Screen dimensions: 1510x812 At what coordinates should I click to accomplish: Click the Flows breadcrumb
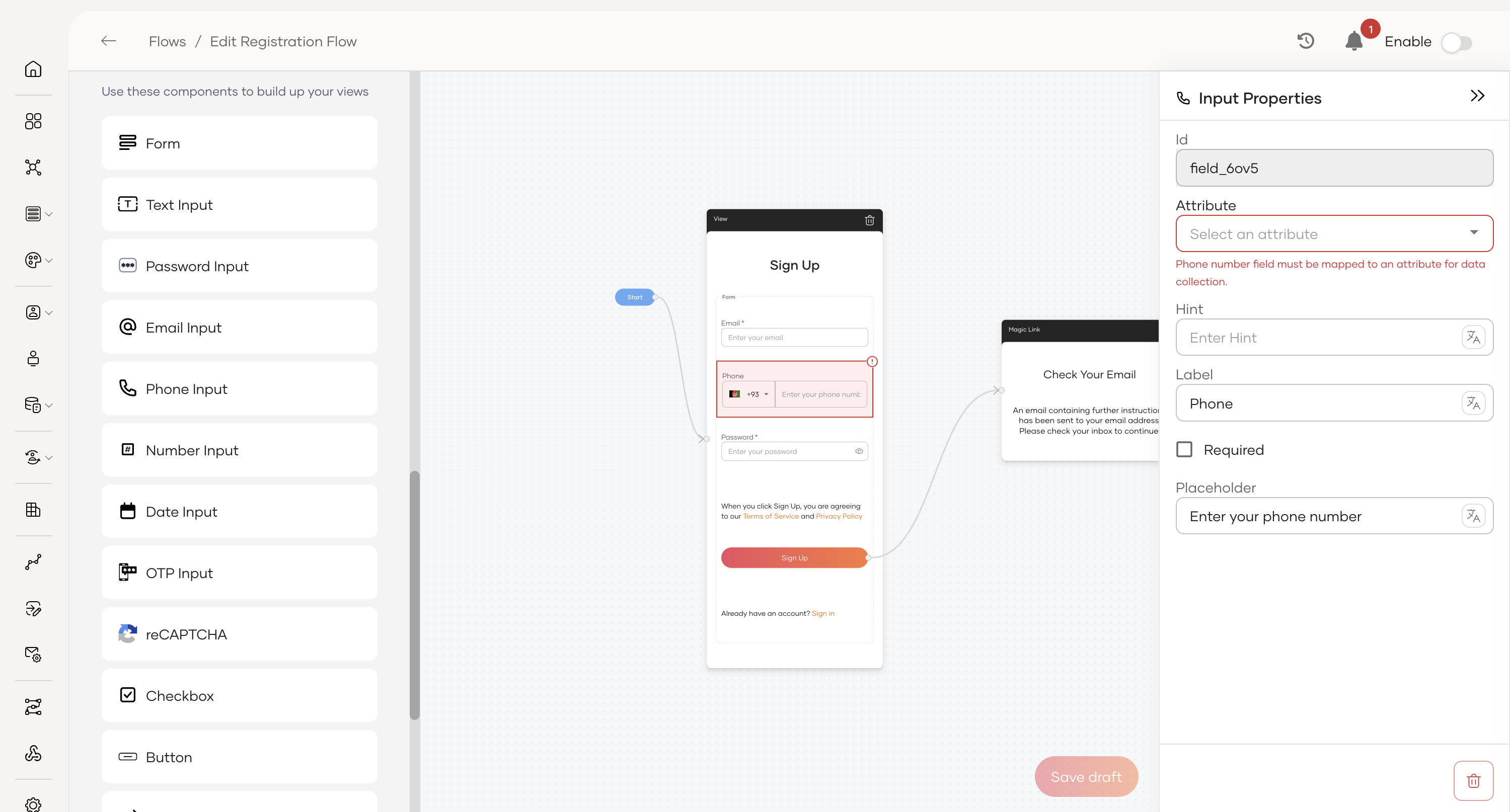point(167,42)
